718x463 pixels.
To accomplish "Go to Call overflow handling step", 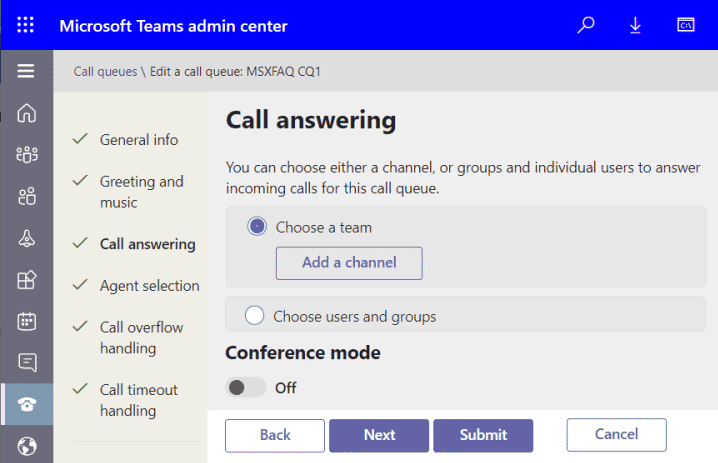I will pos(141,338).
